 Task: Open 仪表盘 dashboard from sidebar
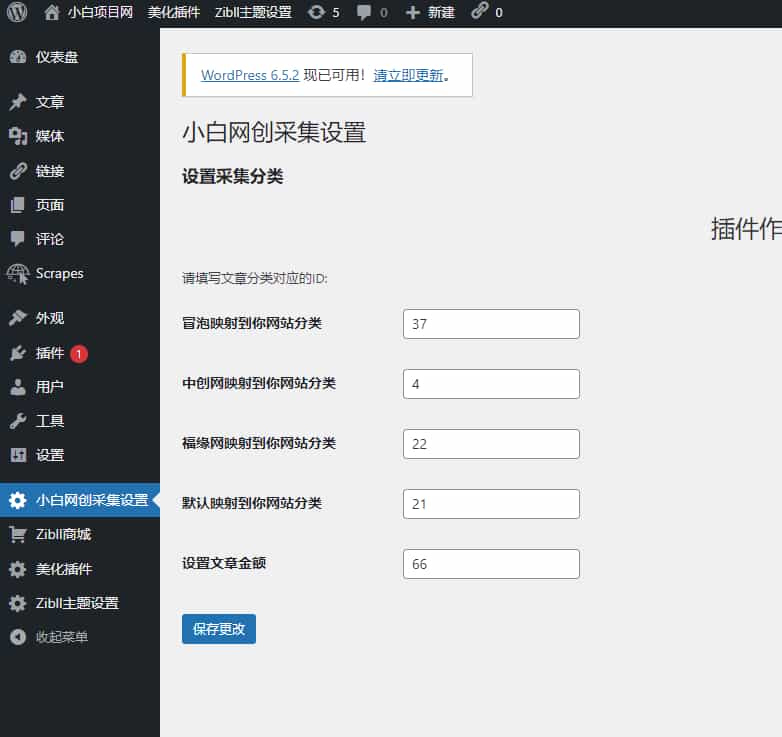click(x=56, y=57)
